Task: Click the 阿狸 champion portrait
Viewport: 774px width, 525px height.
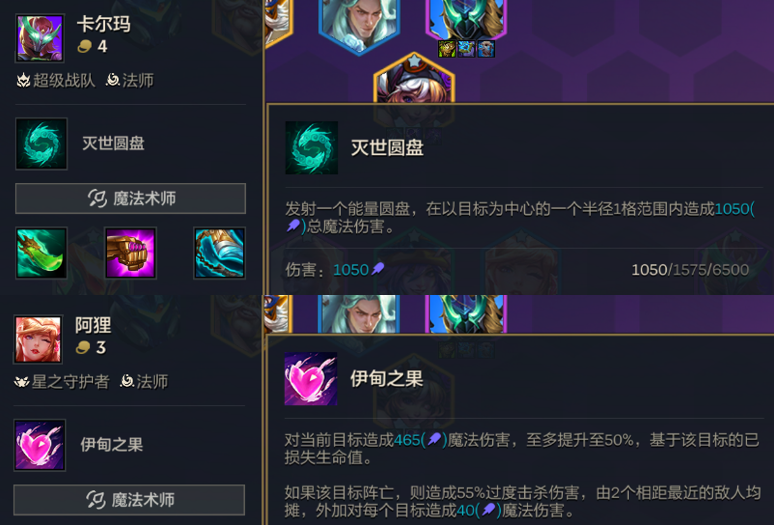Action: [39, 339]
